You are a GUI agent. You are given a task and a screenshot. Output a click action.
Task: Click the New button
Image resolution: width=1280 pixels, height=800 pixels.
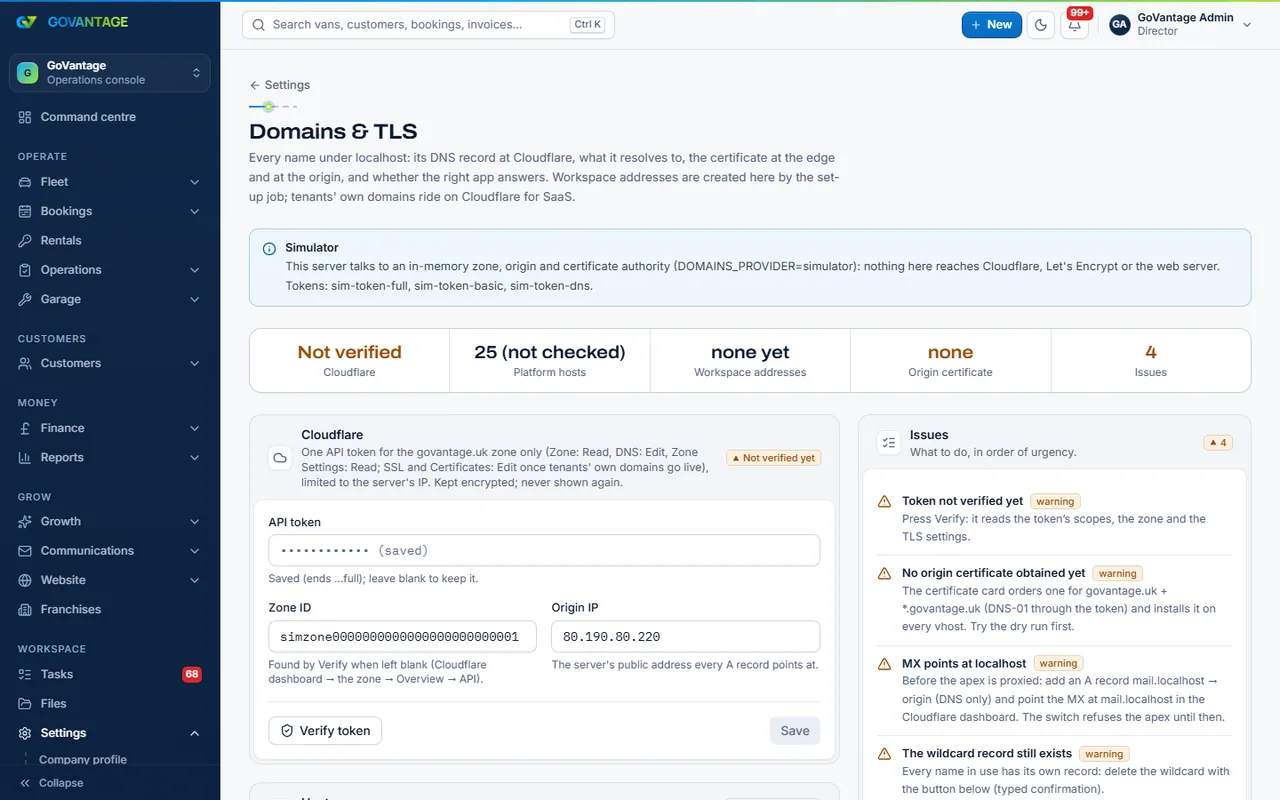(991, 25)
